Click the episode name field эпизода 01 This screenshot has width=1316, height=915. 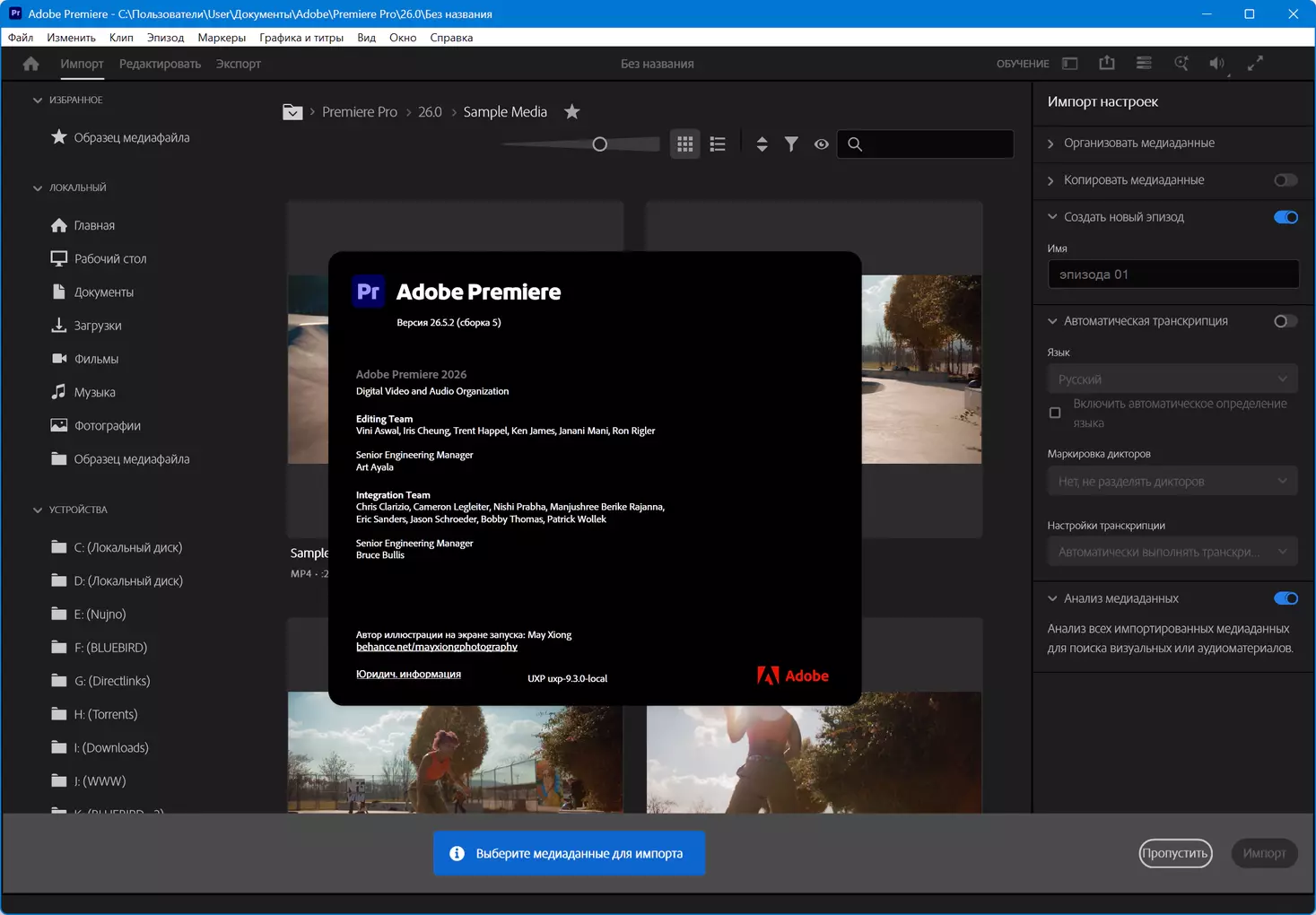1172,274
